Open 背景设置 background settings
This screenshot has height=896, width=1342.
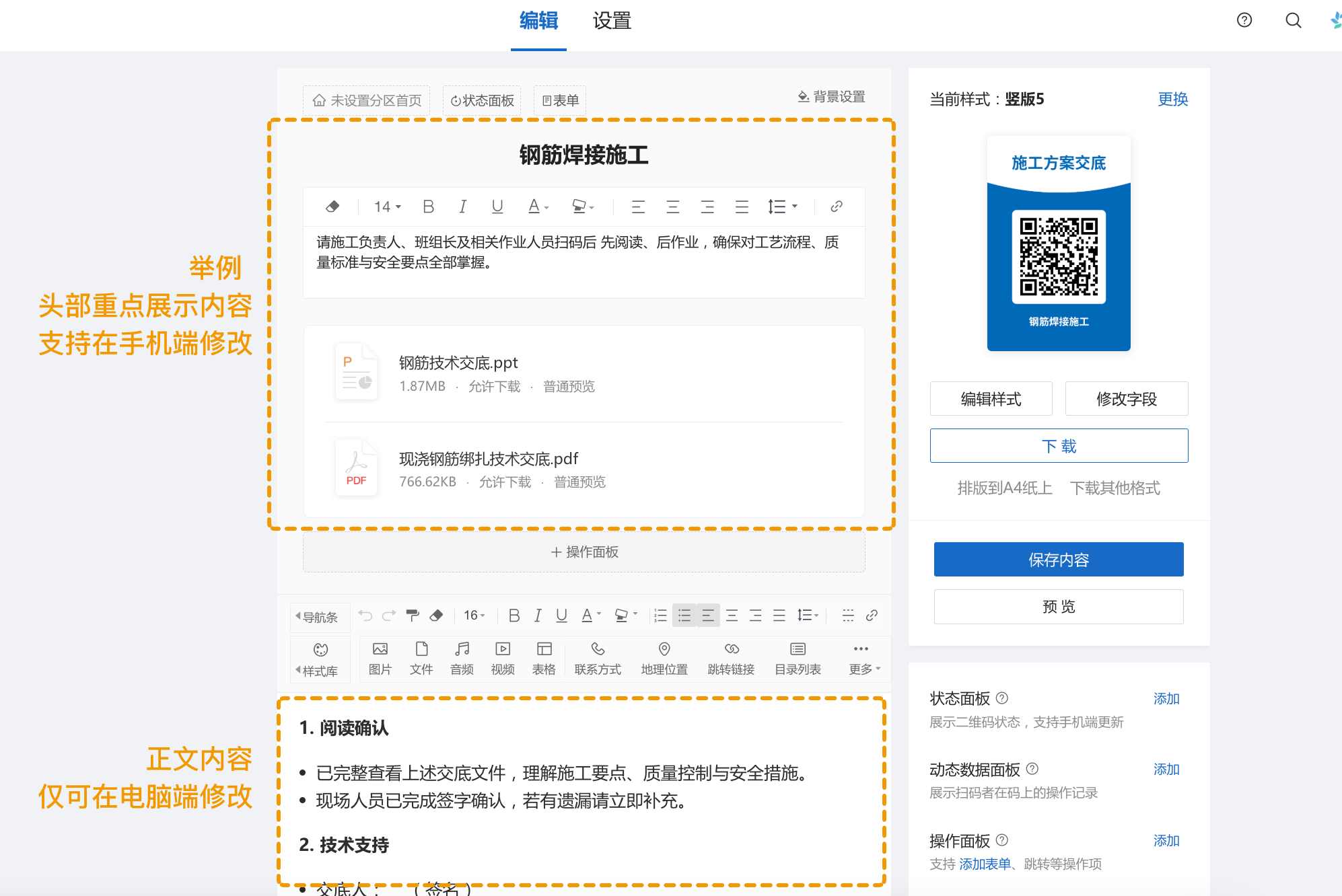(x=831, y=97)
